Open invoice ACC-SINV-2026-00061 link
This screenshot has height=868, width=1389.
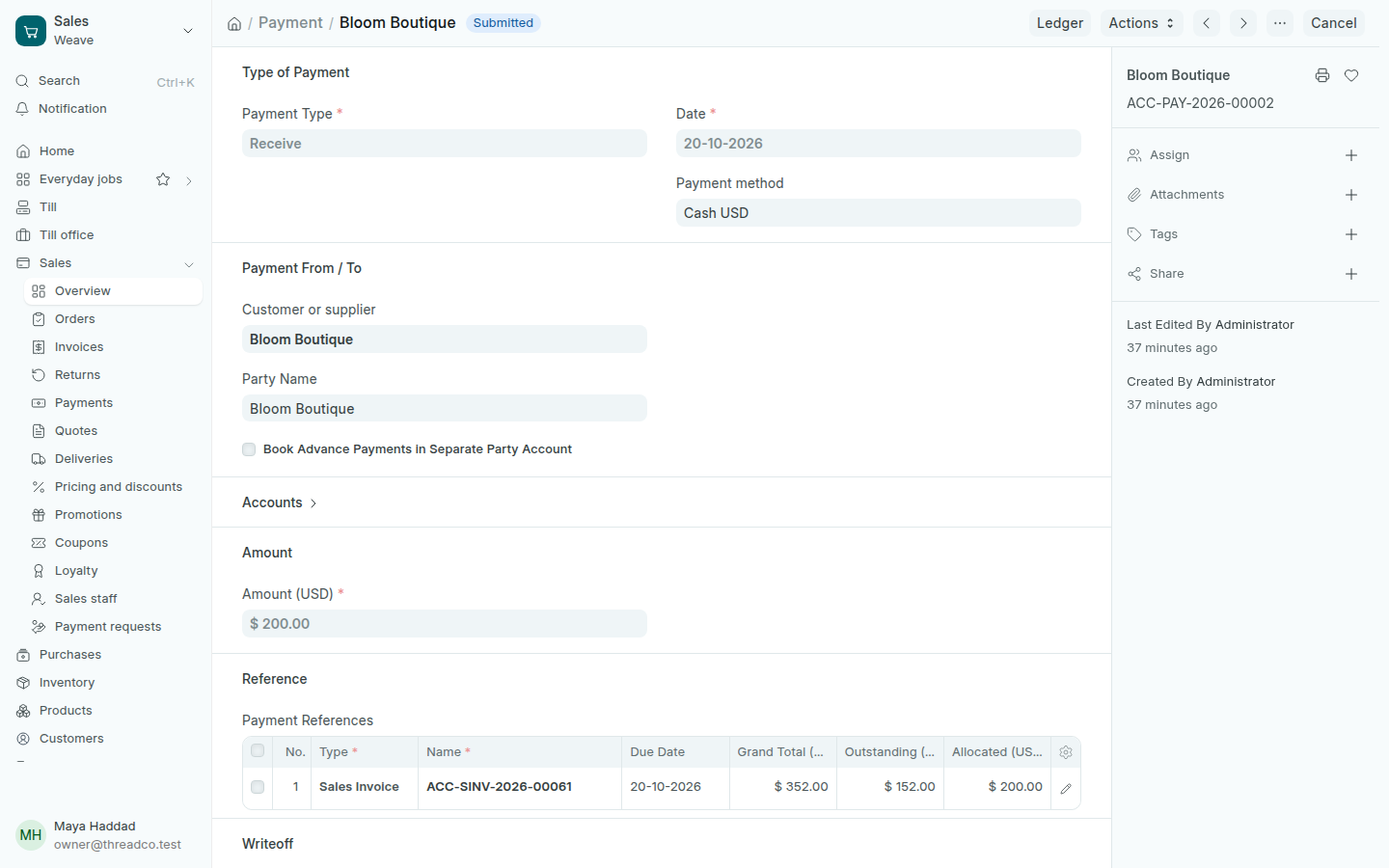[x=500, y=787]
